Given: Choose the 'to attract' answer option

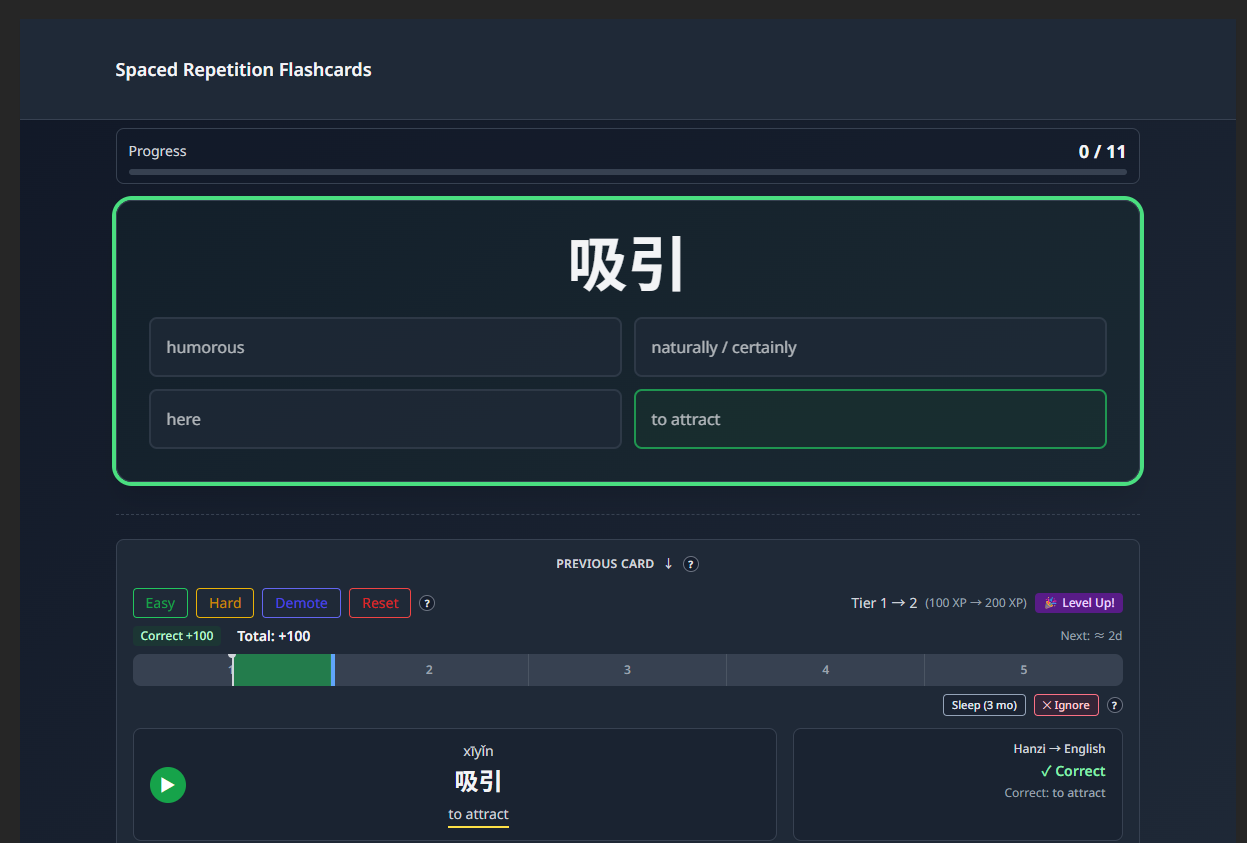Looking at the screenshot, I should pos(869,418).
